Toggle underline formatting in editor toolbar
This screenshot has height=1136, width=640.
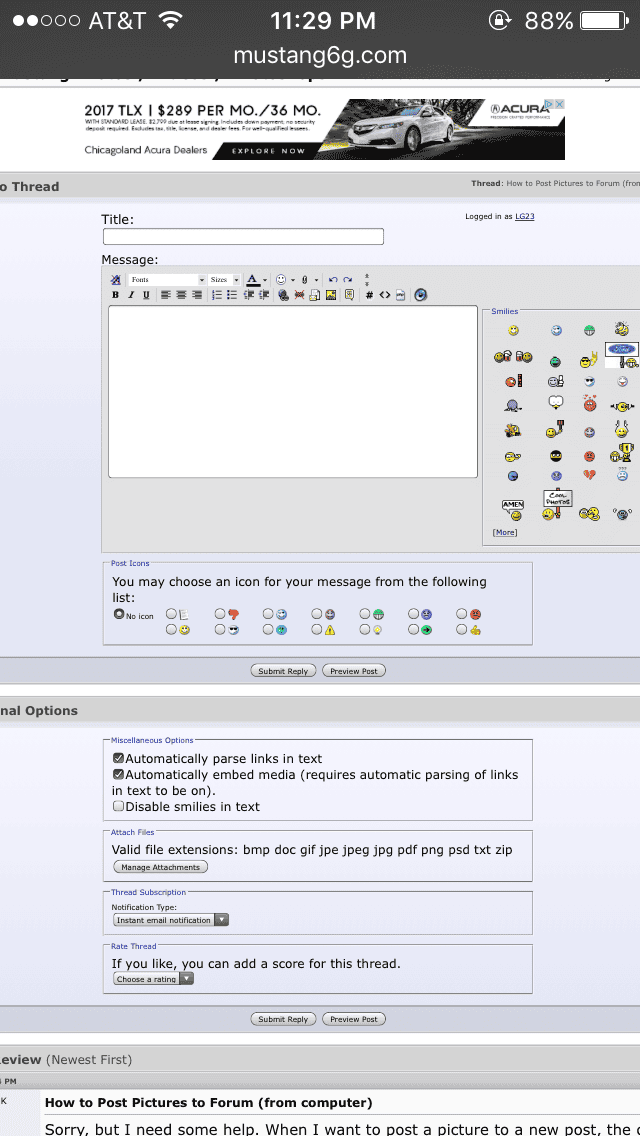click(146, 295)
